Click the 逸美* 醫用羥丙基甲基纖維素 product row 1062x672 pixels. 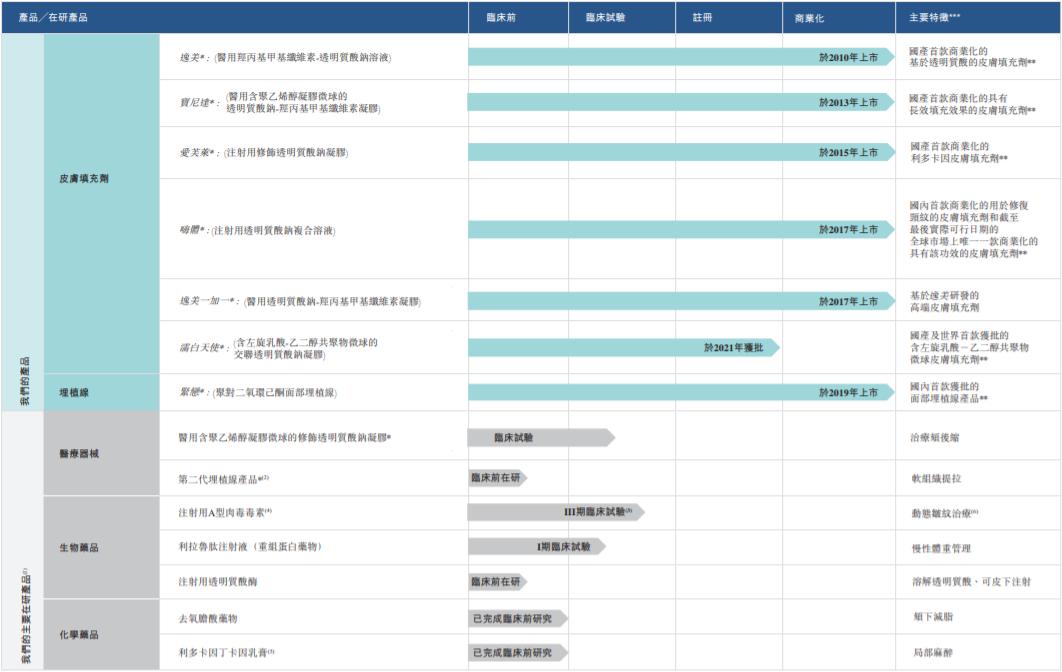pos(285,58)
